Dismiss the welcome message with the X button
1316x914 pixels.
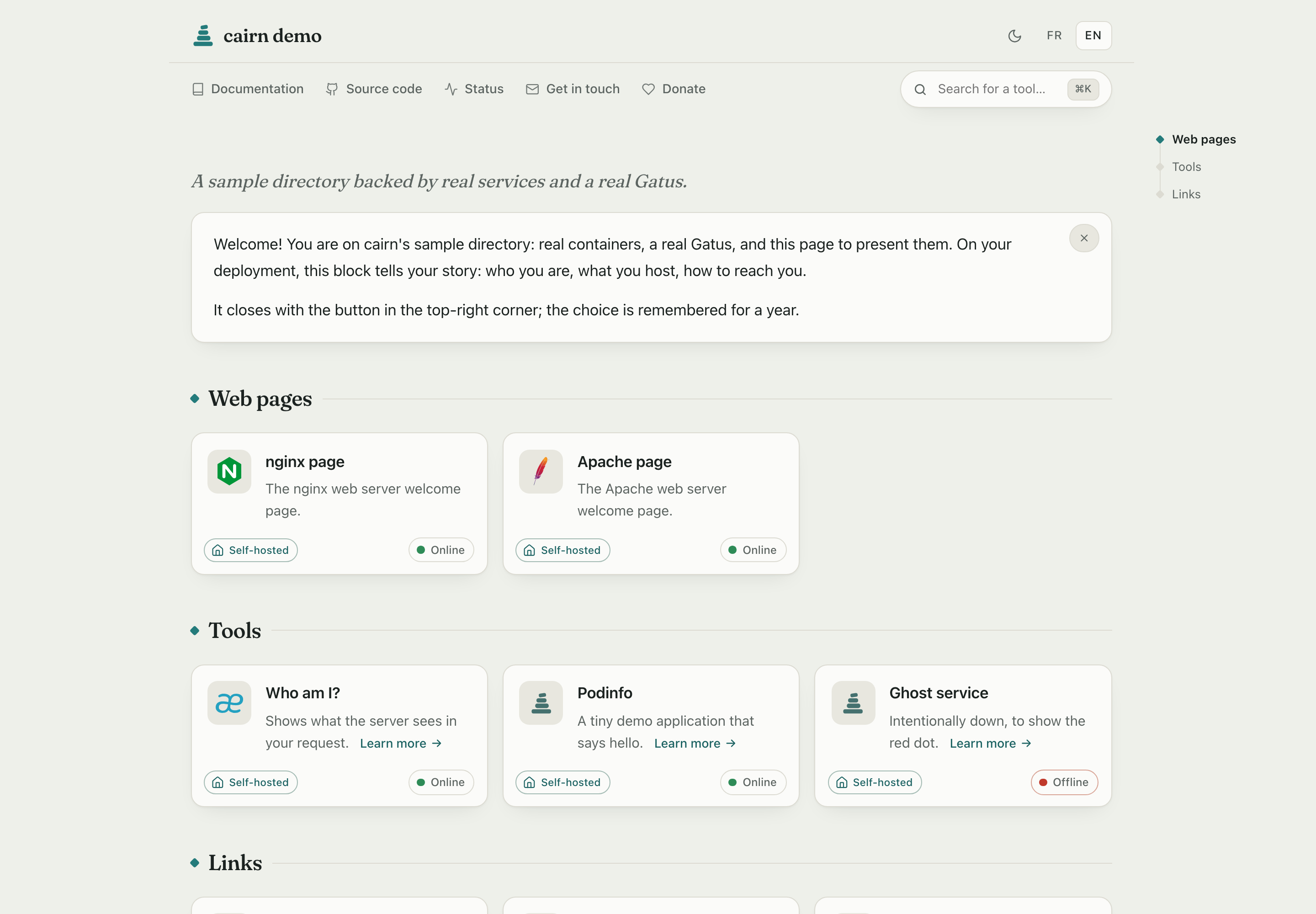click(1083, 238)
